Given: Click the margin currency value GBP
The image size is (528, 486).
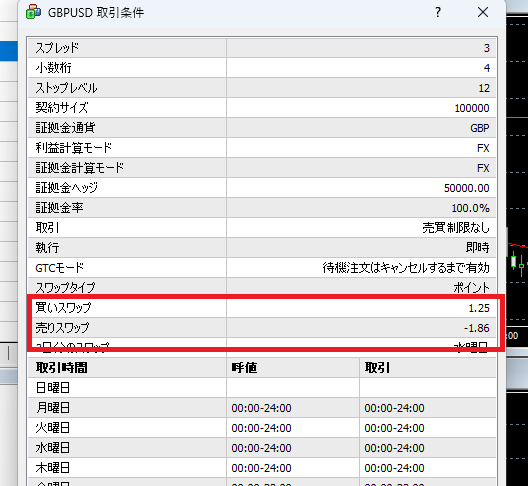Looking at the screenshot, I should 480,128.
